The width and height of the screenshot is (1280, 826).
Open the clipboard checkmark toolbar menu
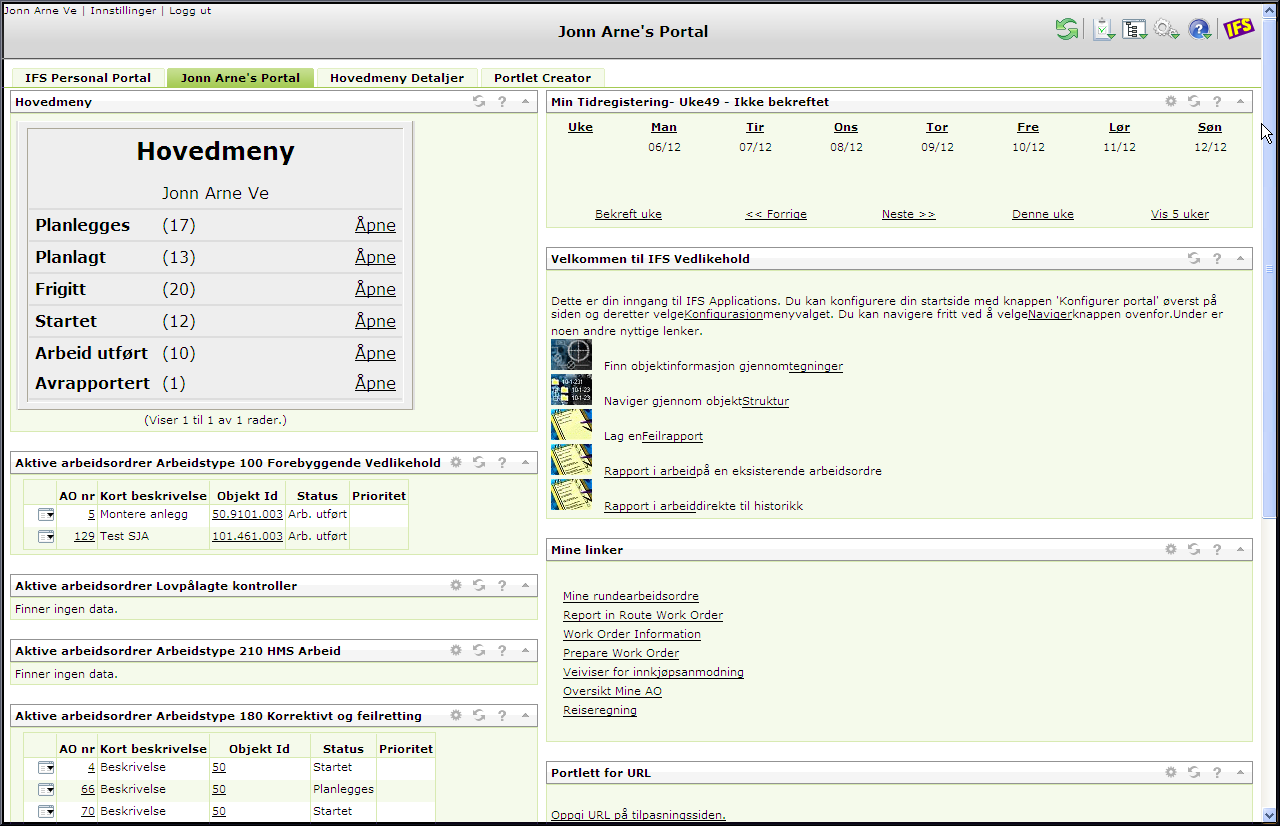click(1104, 30)
